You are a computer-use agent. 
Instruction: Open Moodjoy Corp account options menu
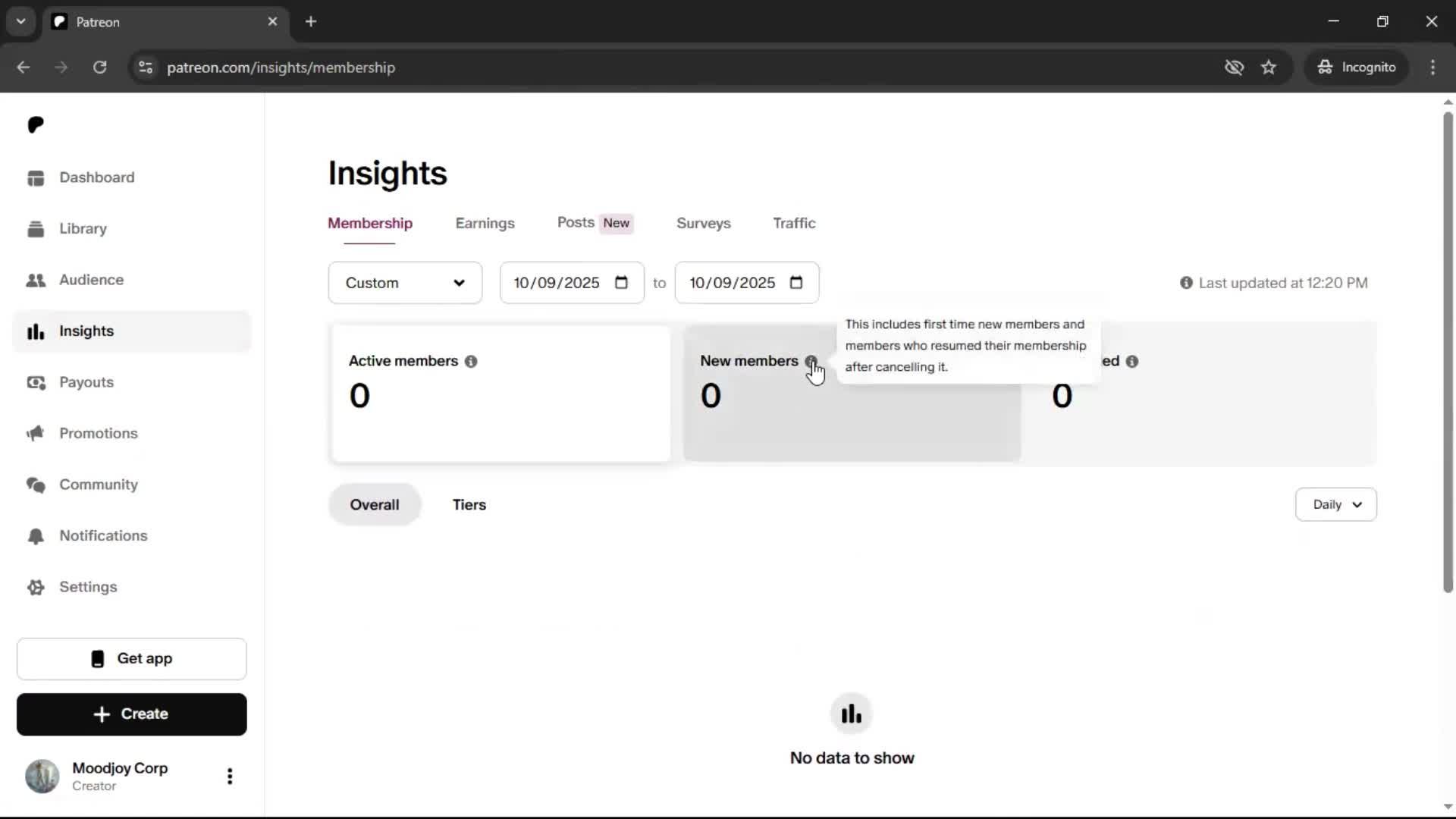pyautogui.click(x=230, y=776)
